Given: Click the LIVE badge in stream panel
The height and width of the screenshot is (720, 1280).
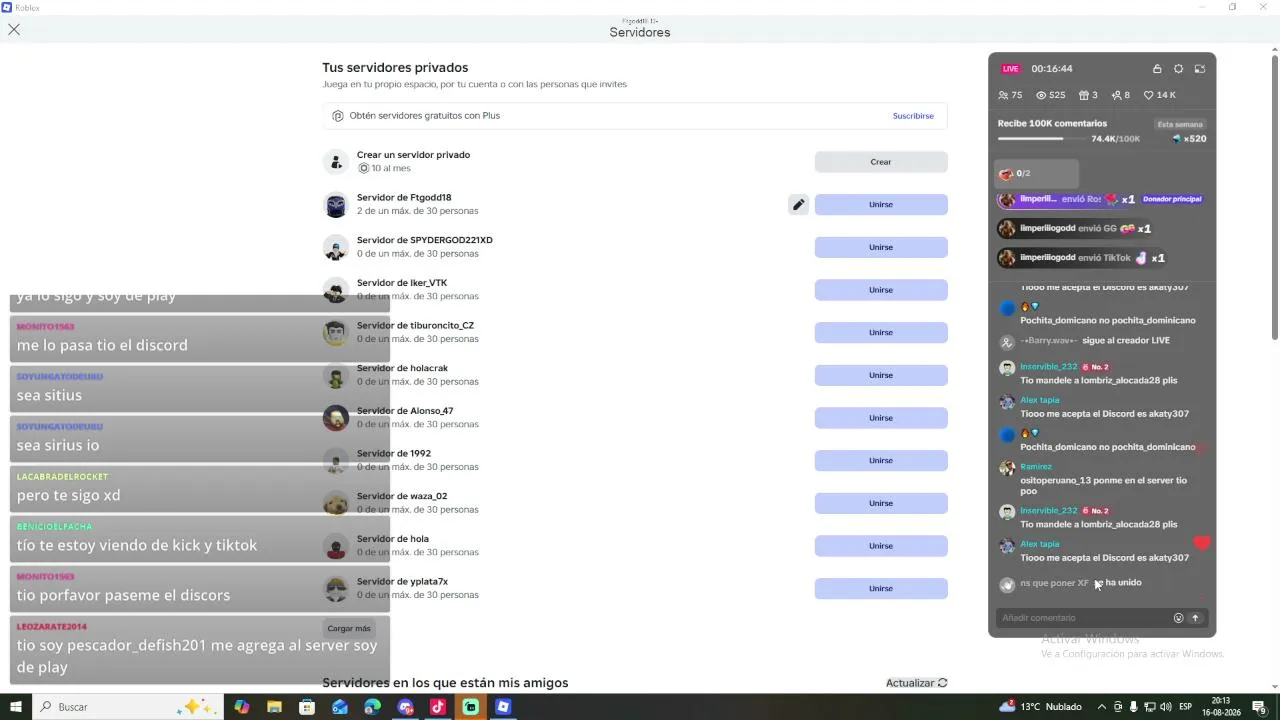Looking at the screenshot, I should [1011, 69].
